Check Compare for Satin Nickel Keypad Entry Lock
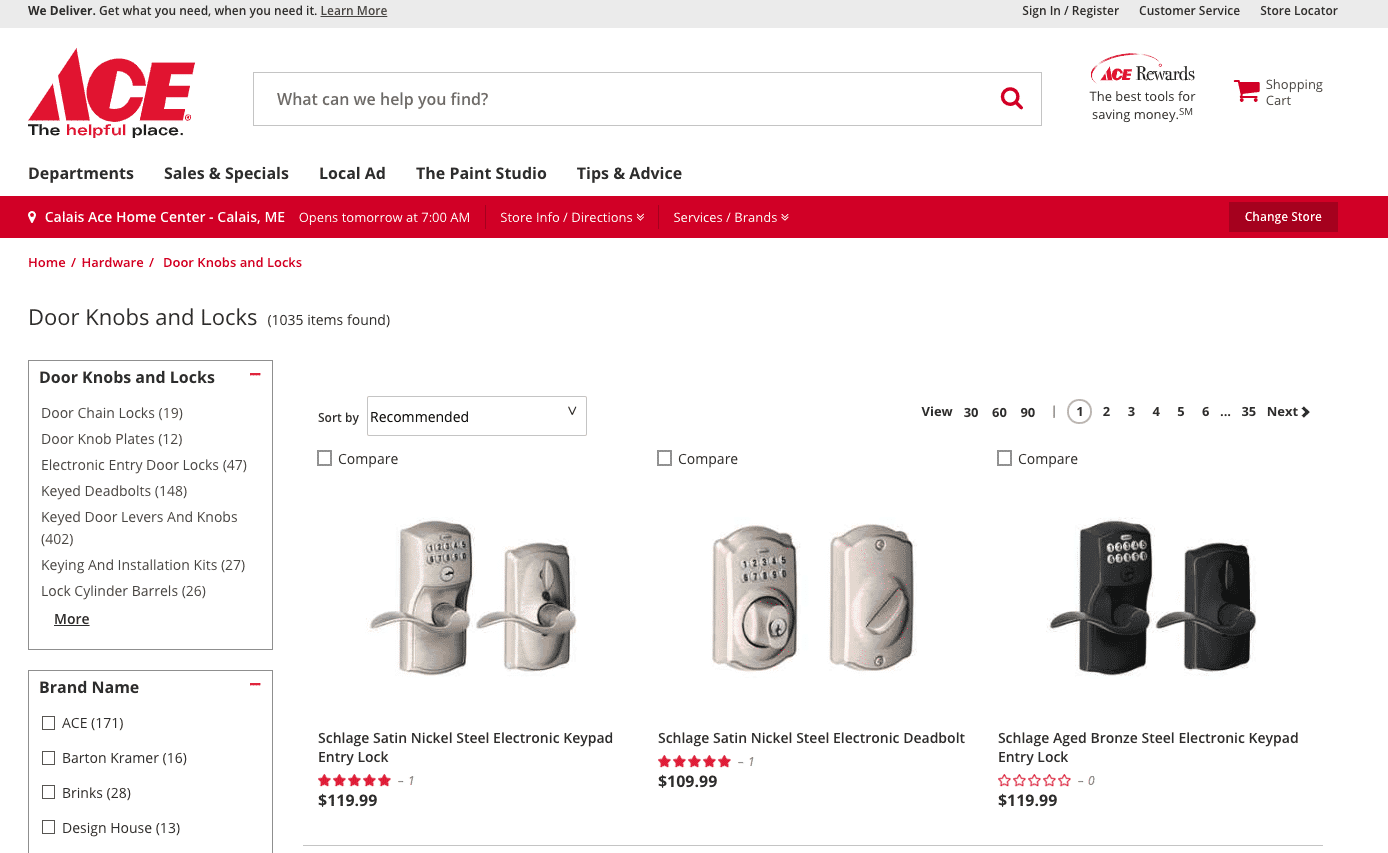 (x=324, y=458)
